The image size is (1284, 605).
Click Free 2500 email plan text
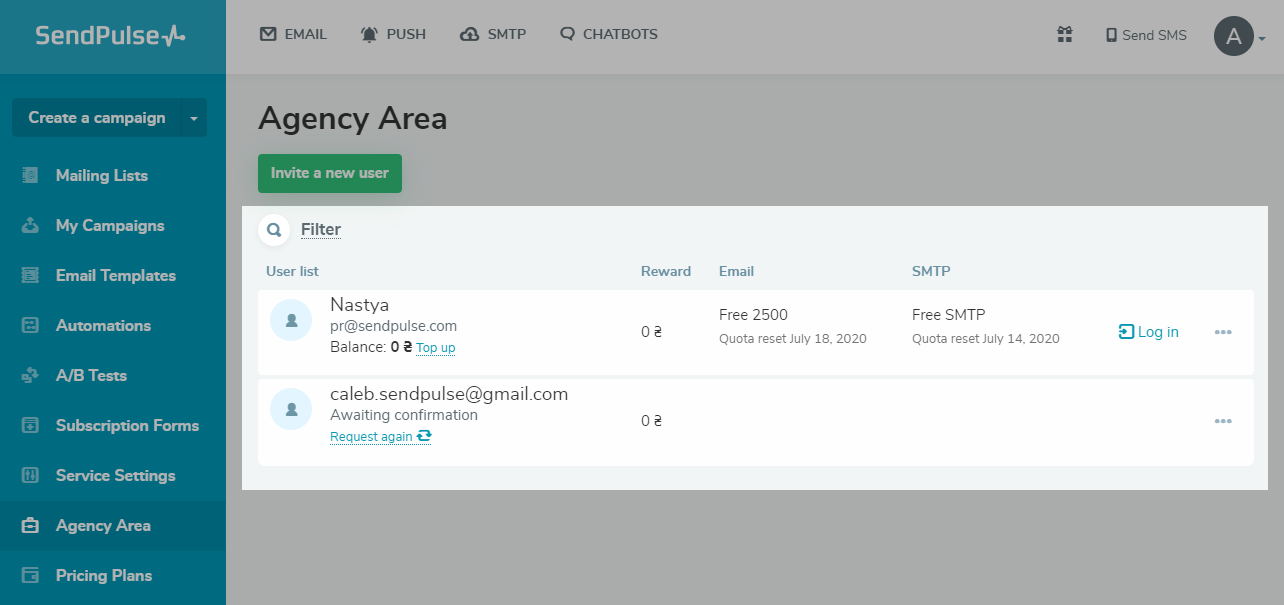(753, 315)
